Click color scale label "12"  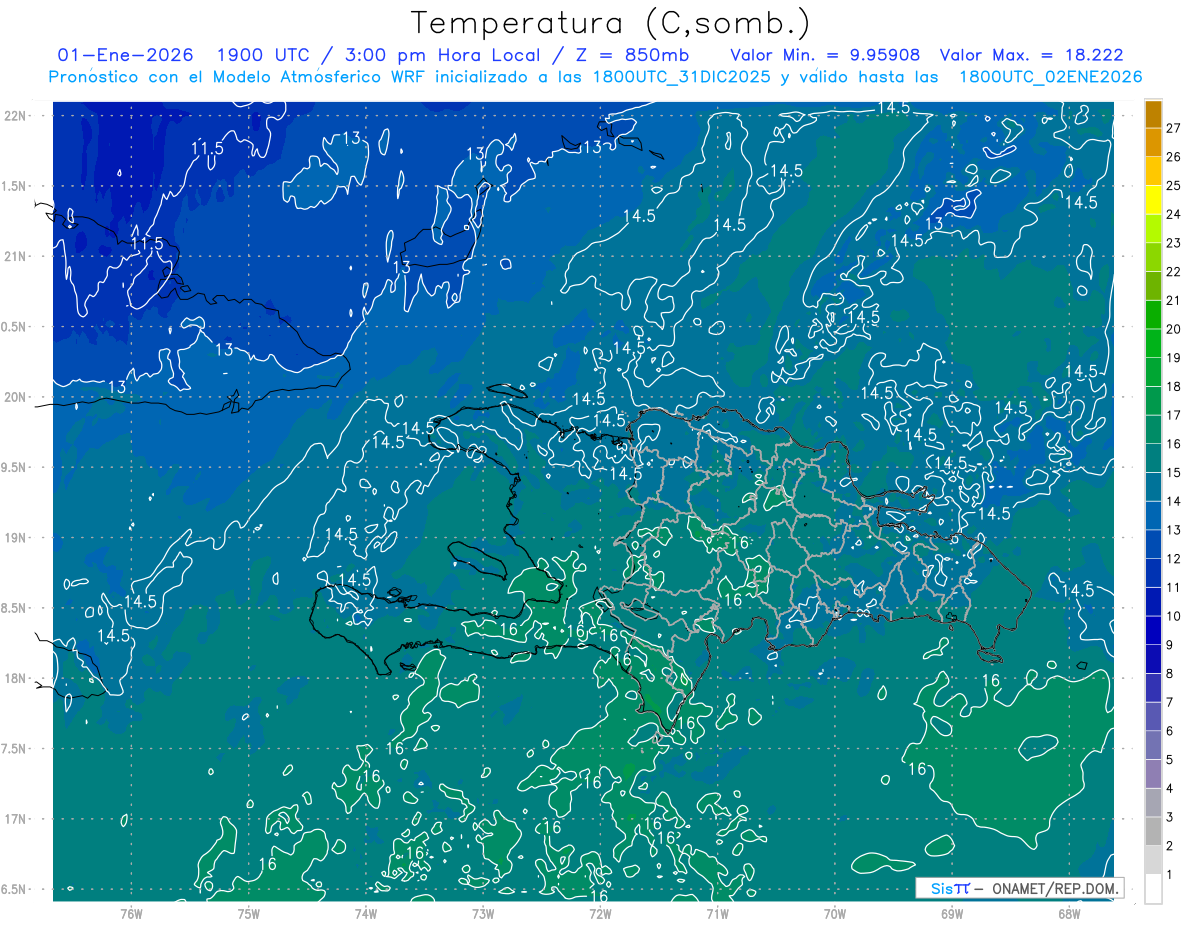pos(1174,559)
